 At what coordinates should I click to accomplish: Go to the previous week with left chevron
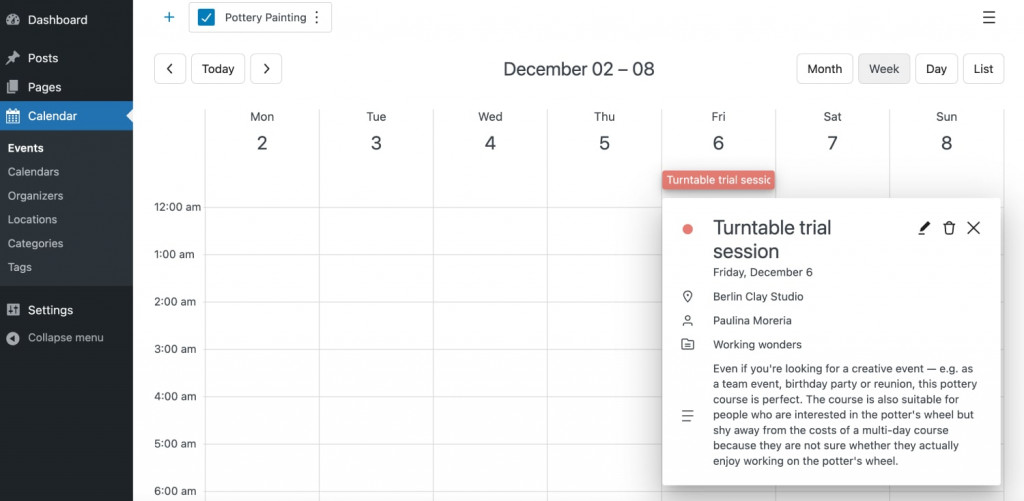(170, 69)
